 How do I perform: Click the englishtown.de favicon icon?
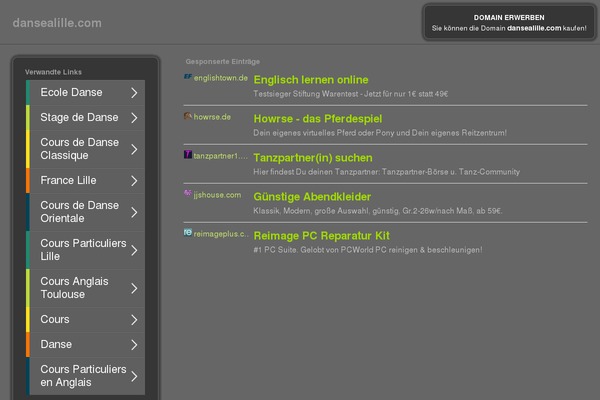(188, 77)
